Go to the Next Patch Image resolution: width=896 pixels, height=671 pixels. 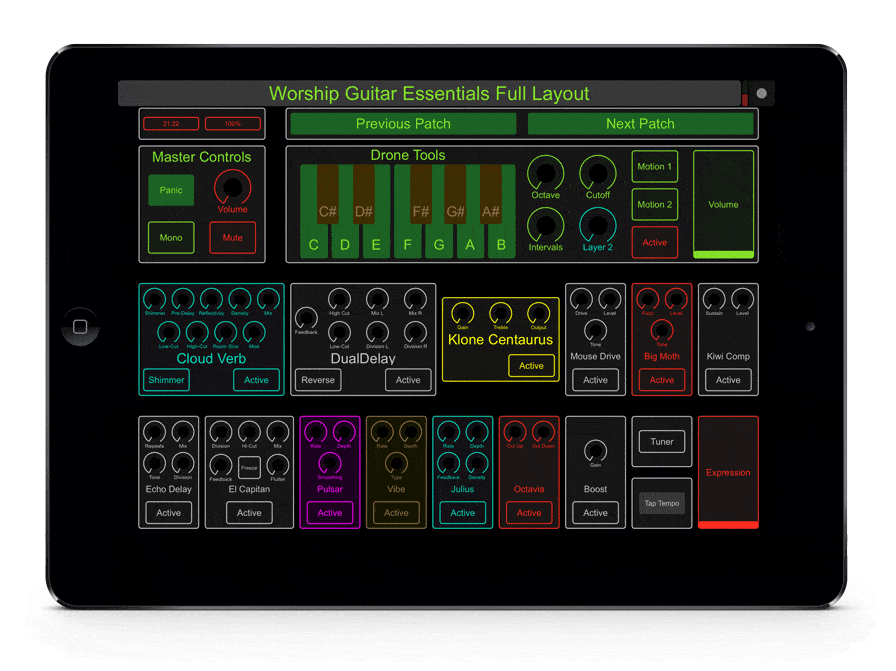(640, 124)
